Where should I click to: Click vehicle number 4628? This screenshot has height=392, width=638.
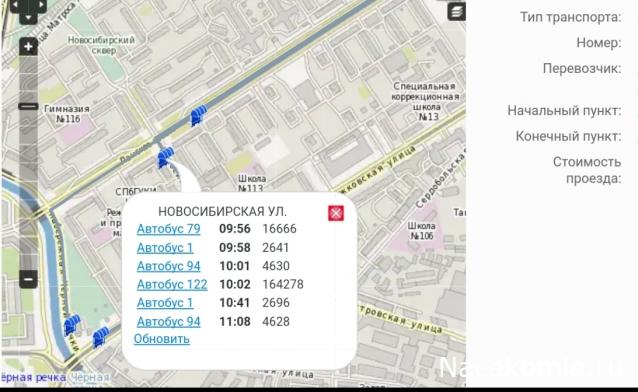276,322
